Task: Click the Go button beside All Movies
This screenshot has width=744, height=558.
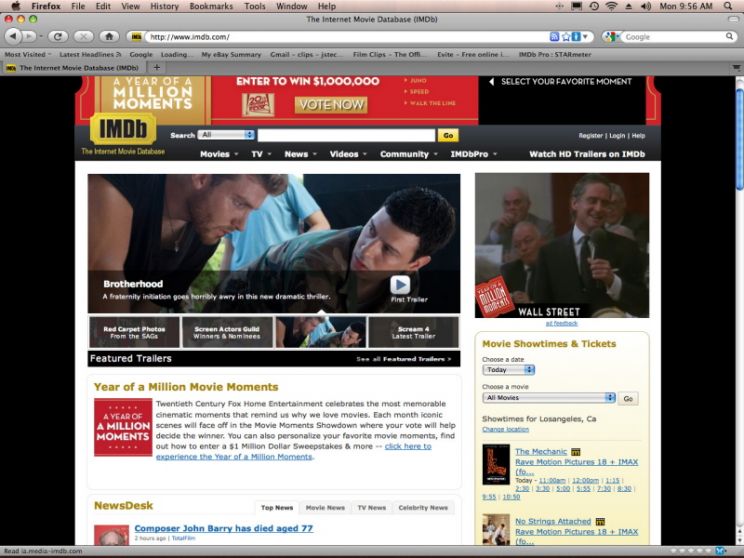Action: coord(628,399)
